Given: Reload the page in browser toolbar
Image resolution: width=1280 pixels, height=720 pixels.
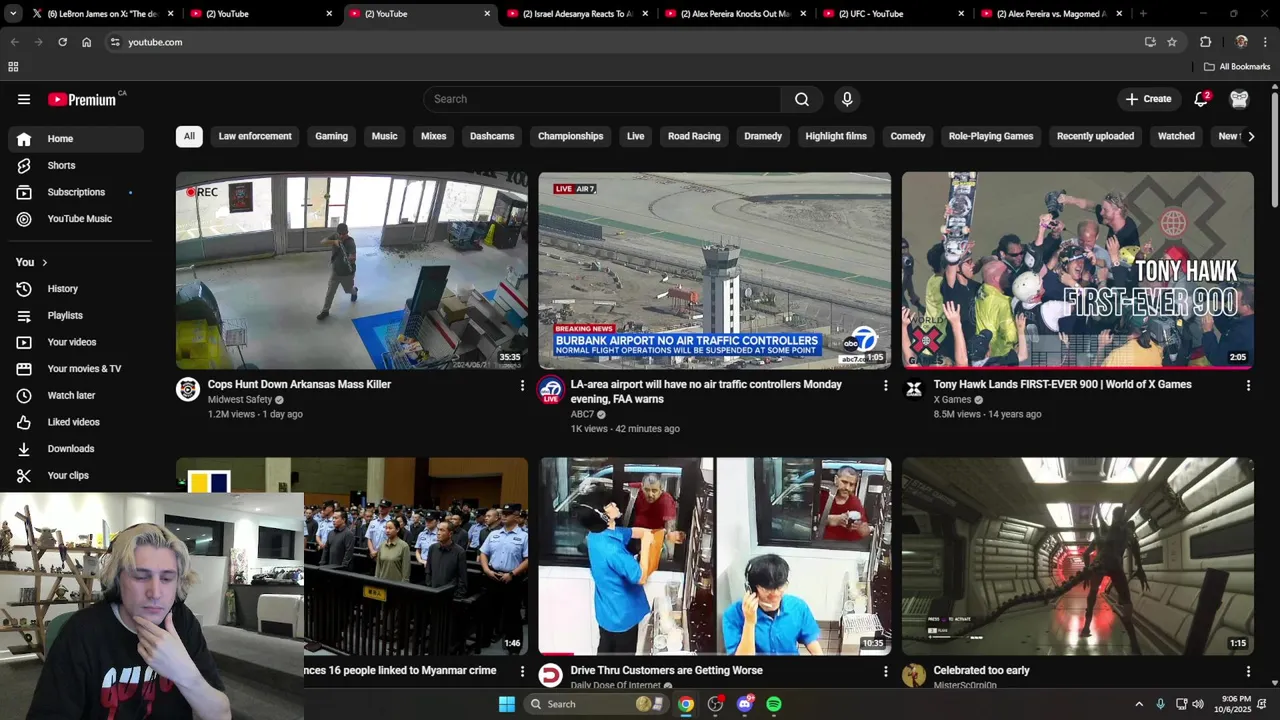Looking at the screenshot, I should pos(62,42).
